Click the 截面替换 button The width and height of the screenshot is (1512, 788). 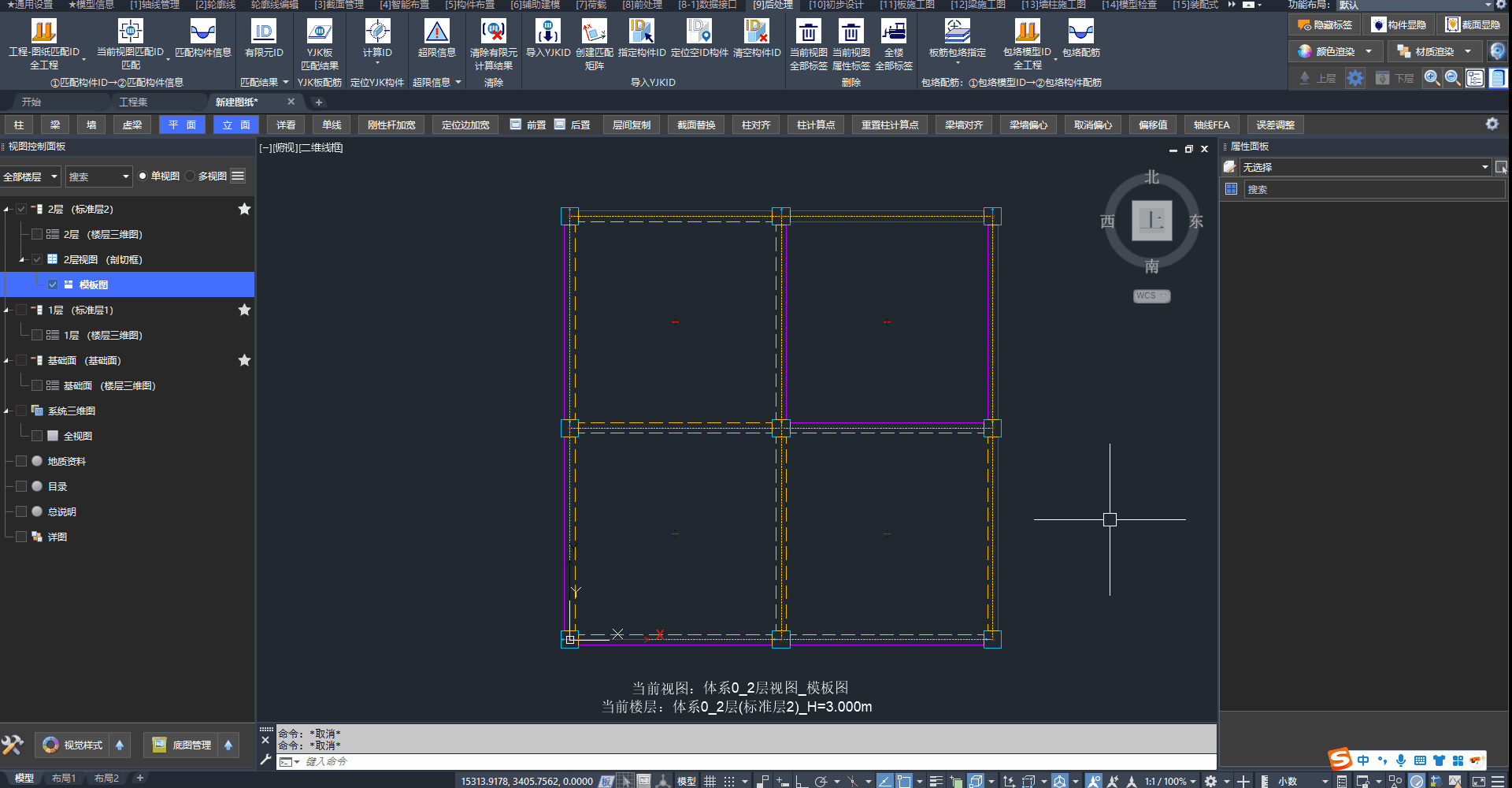point(696,125)
